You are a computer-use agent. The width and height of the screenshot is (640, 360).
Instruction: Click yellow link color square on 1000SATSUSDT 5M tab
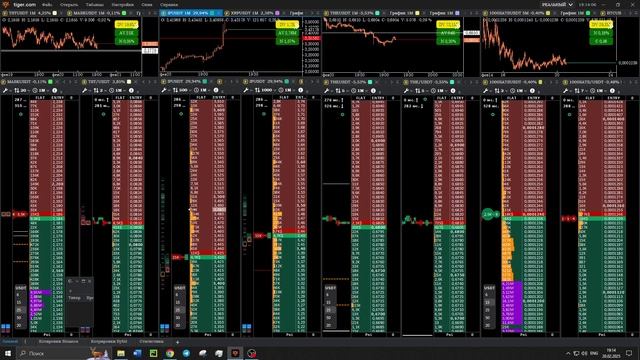tap(548, 13)
